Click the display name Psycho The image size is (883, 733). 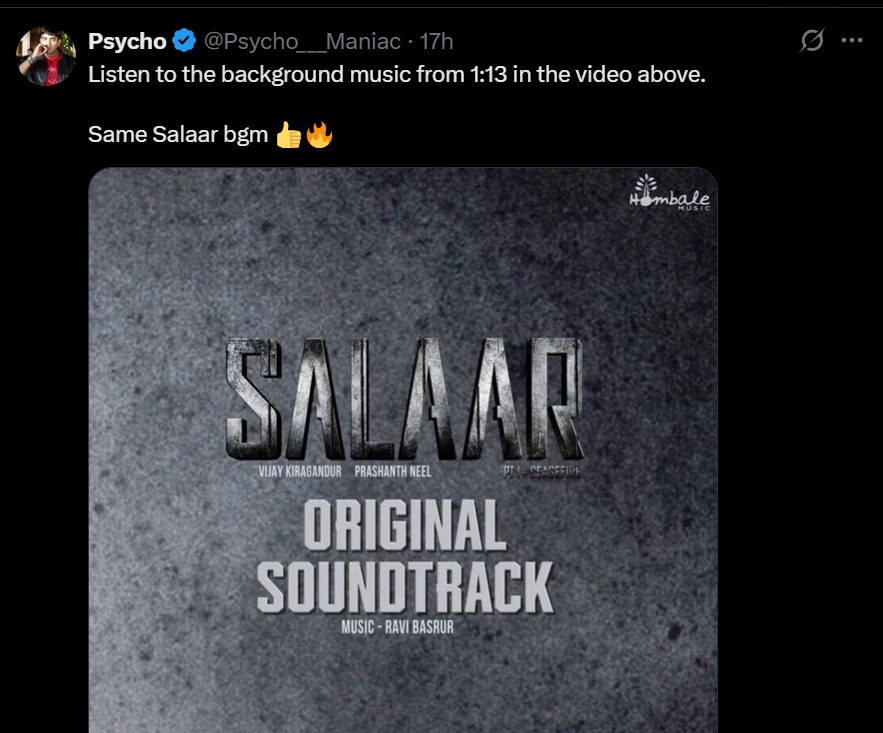click(x=127, y=41)
